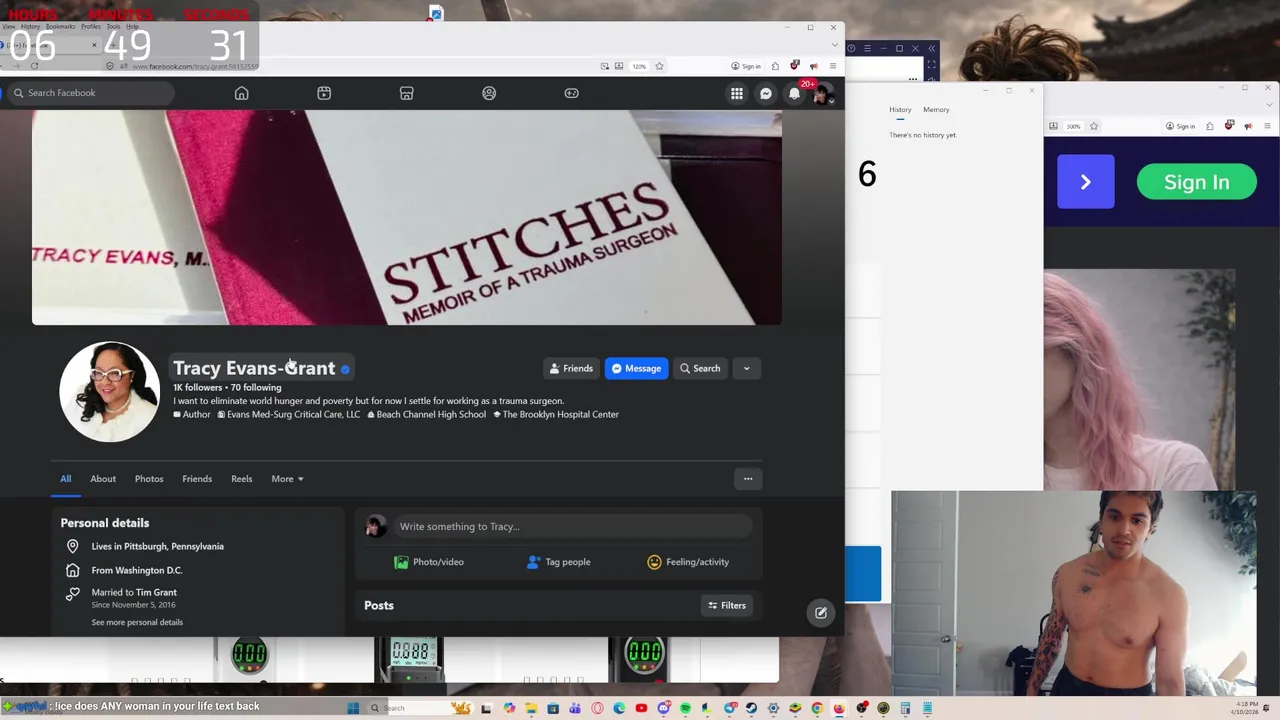
Task: Select the All profile tab
Action: [x=65, y=479]
